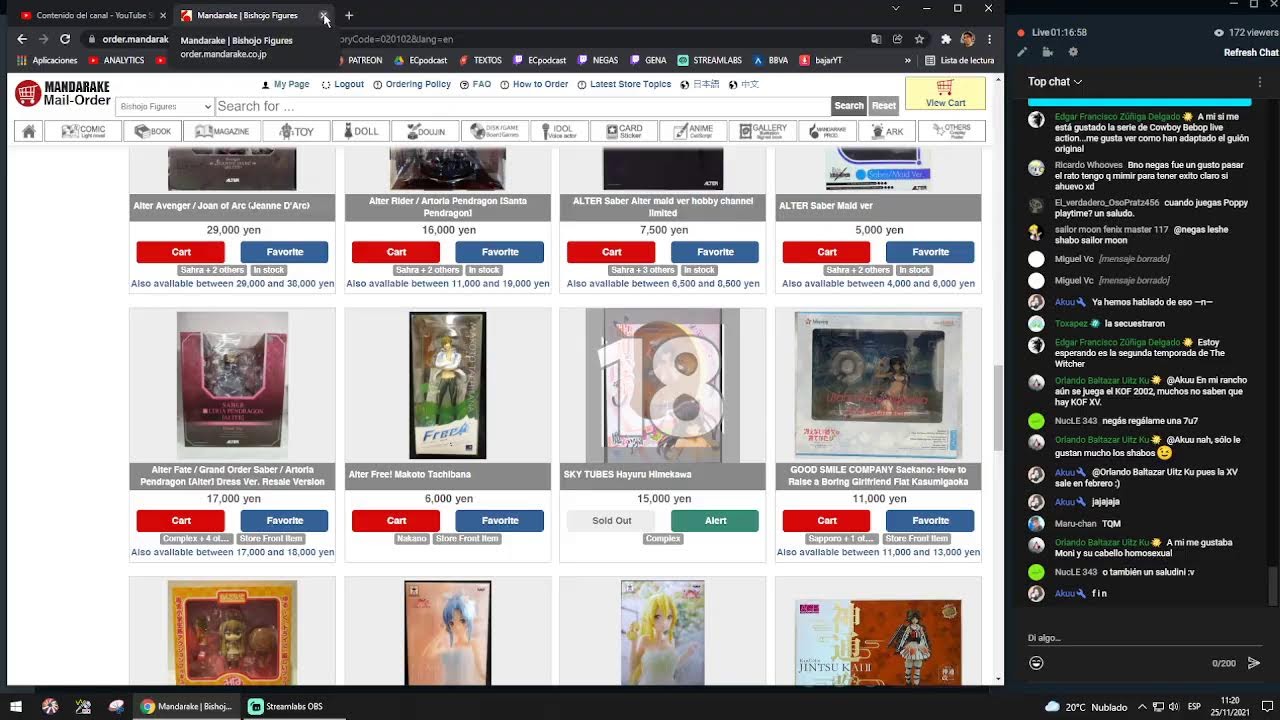Click 'Also available between 17,000 and 18,000 yen'
Screen dimensions: 1280x720
pyautogui.click(x=232, y=552)
